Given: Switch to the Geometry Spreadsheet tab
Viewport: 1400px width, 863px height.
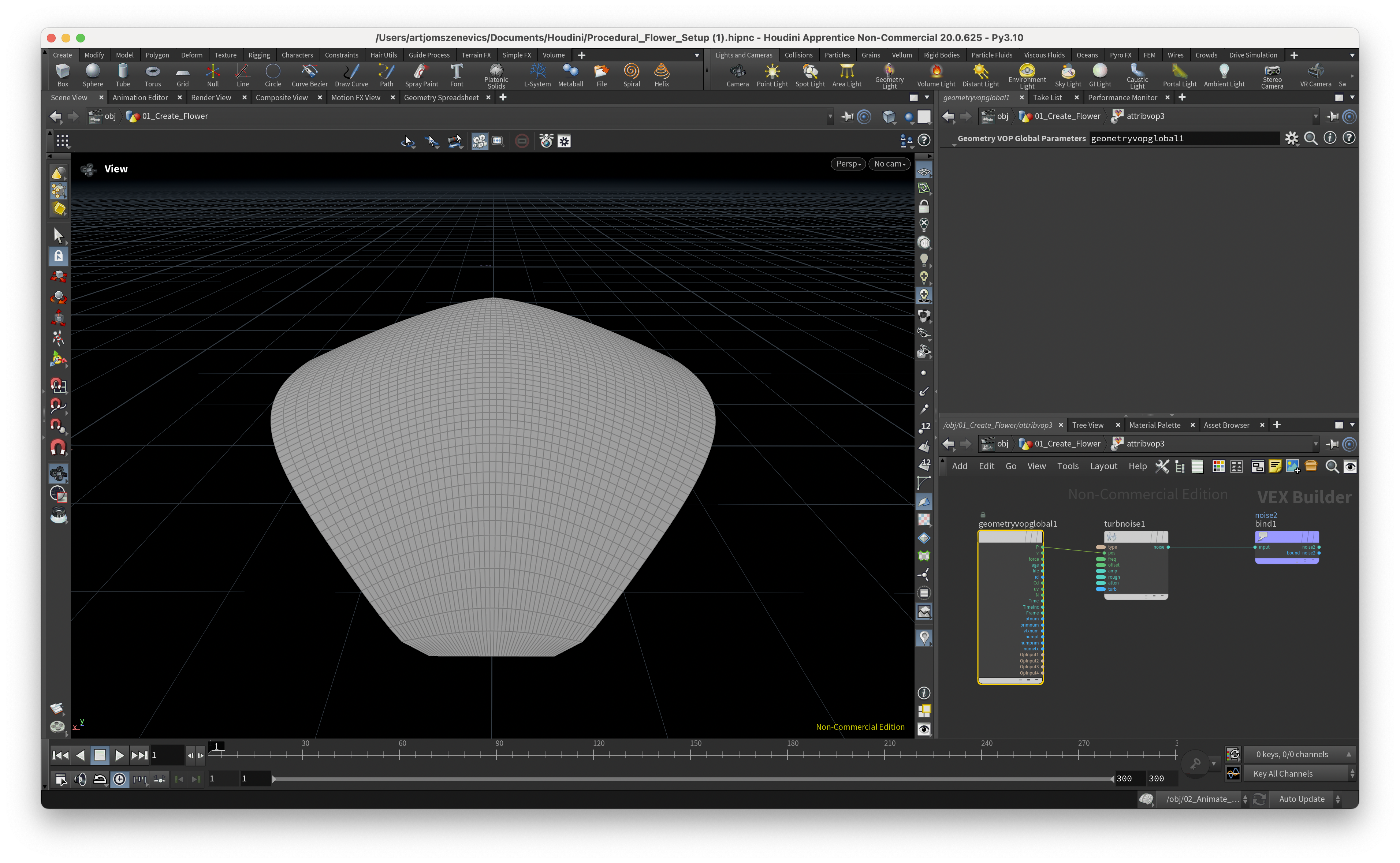Looking at the screenshot, I should (x=441, y=98).
